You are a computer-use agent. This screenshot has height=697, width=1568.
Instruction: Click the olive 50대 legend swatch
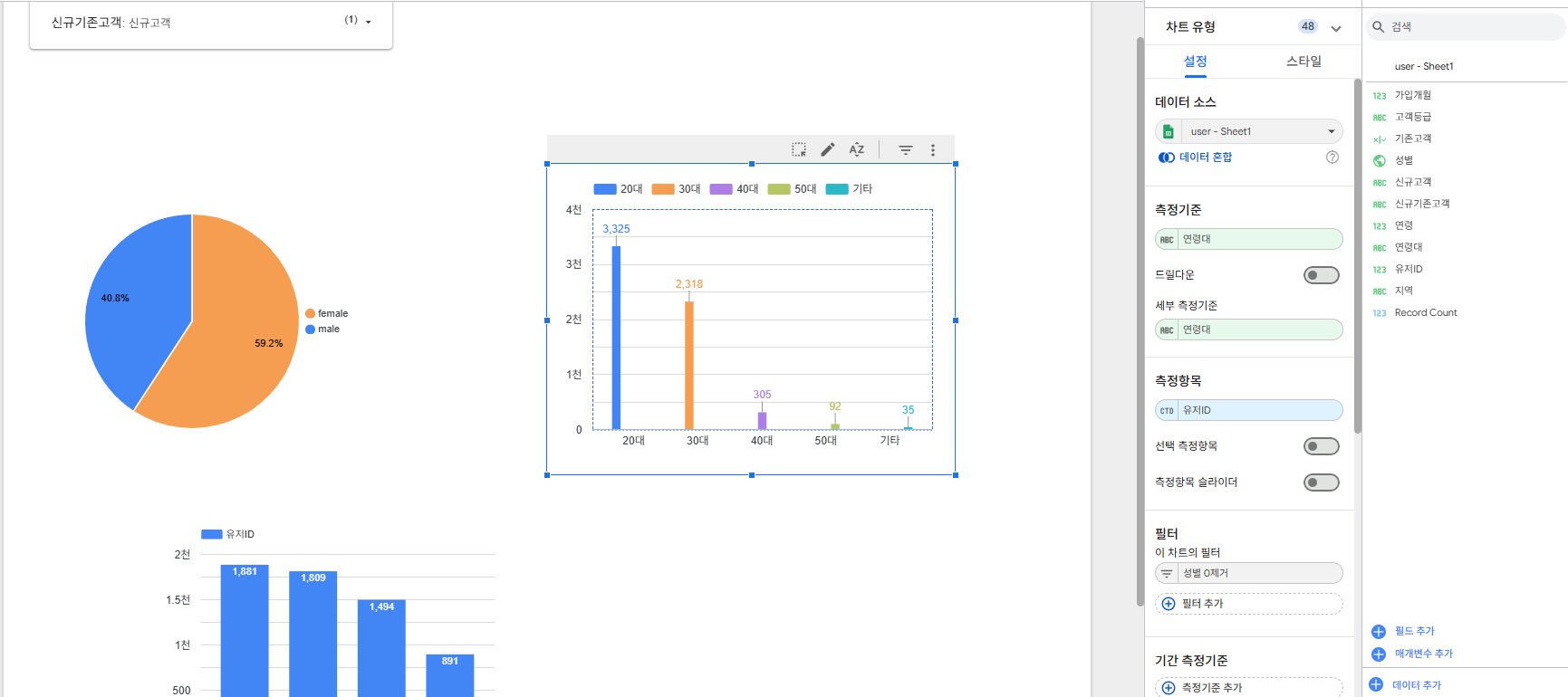(x=779, y=189)
